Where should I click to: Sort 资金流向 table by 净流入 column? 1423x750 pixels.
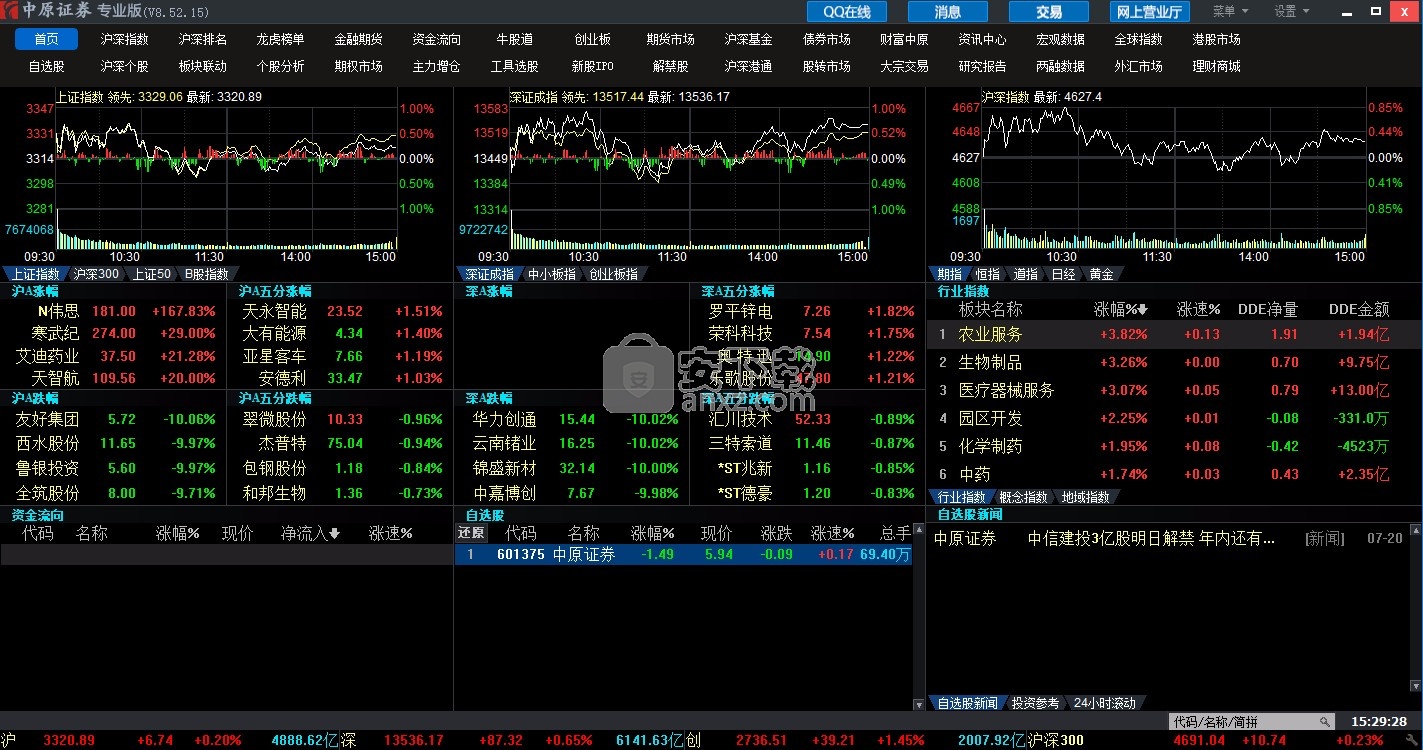[311, 533]
